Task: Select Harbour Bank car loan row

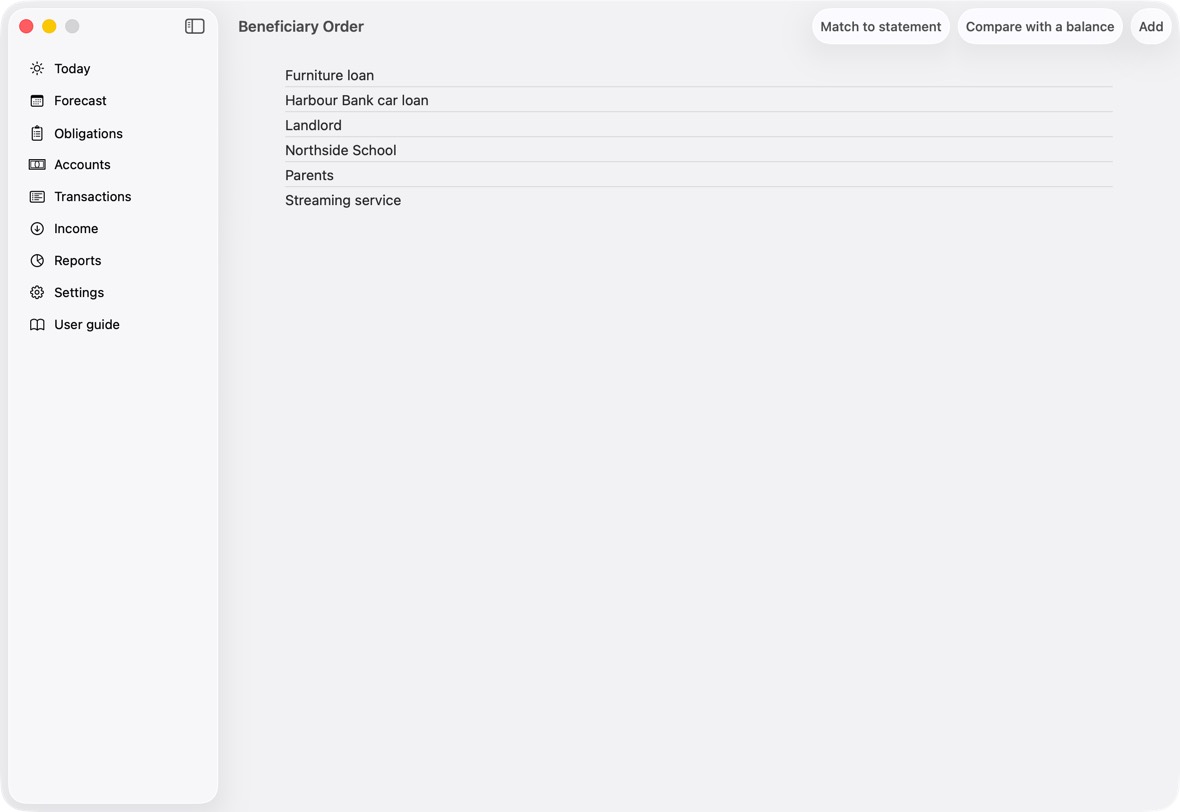Action: point(698,100)
